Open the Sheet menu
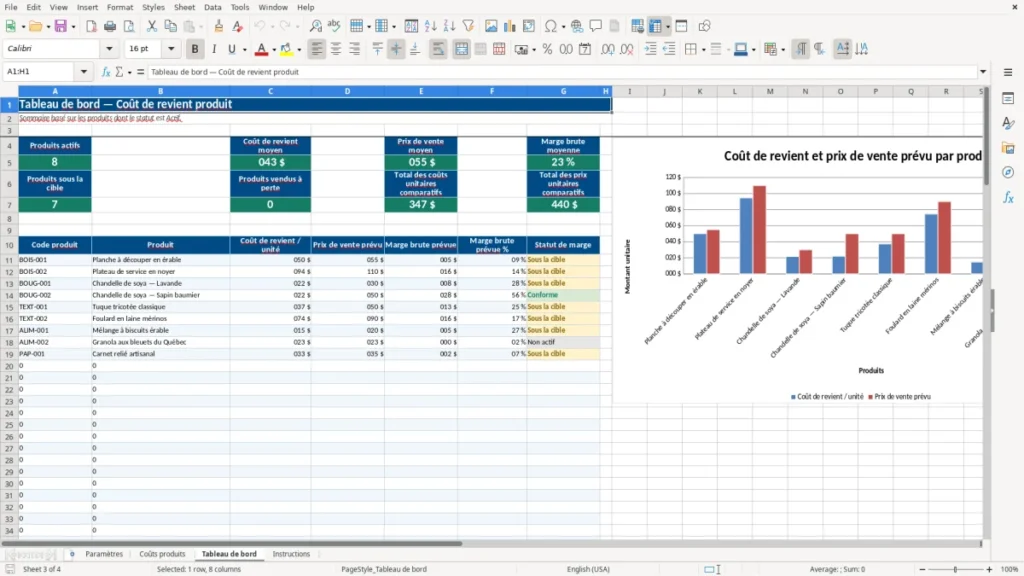 [184, 7]
